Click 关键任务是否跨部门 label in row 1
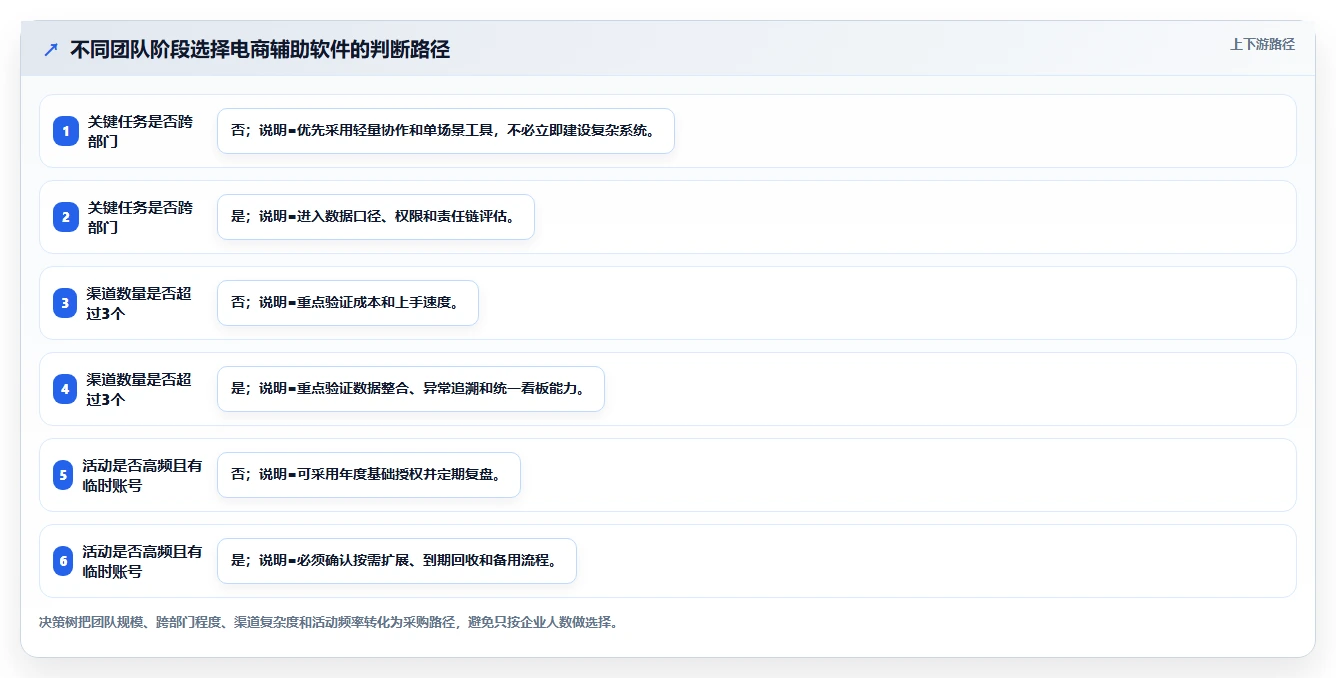1336x678 pixels. coord(140,131)
